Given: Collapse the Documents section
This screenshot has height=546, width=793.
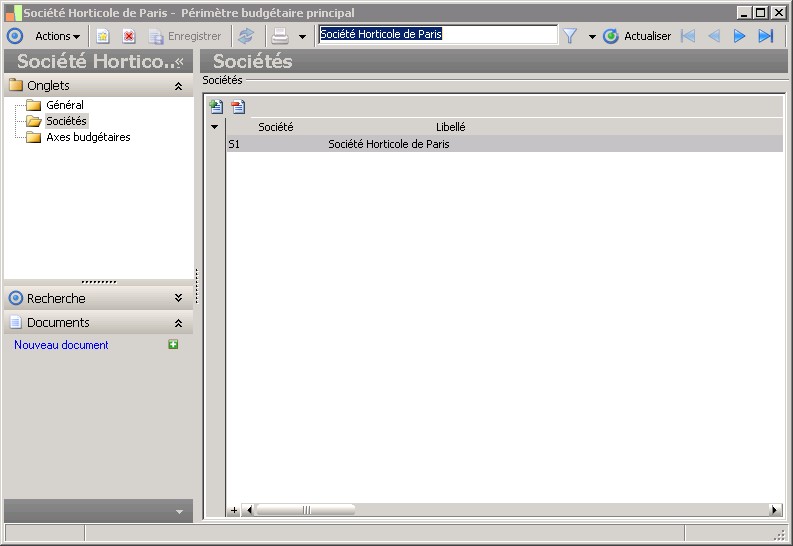Looking at the screenshot, I should click(179, 323).
